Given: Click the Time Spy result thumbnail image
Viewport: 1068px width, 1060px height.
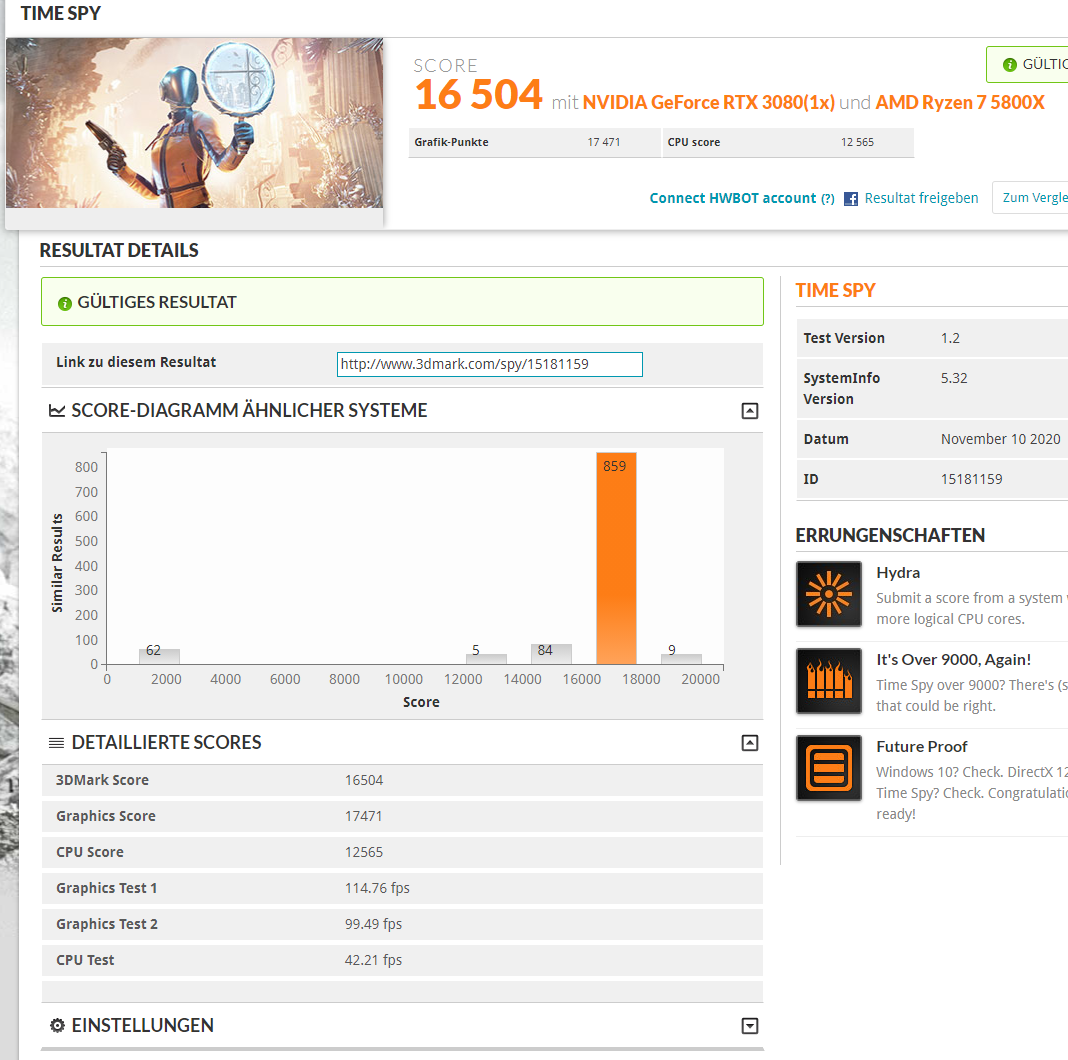Looking at the screenshot, I should [x=195, y=123].
